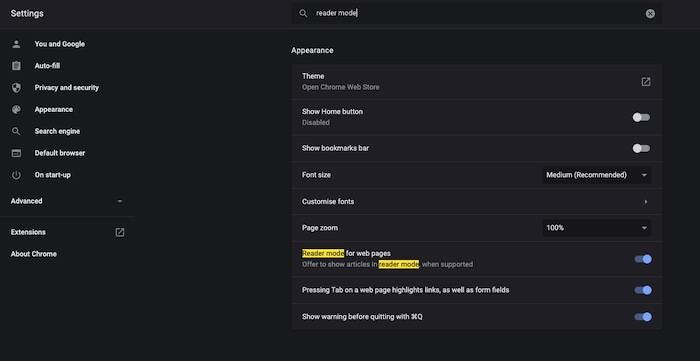Viewport: 700px width, 361px height.
Task: Open Extensions via external link icon
Action: click(120, 232)
